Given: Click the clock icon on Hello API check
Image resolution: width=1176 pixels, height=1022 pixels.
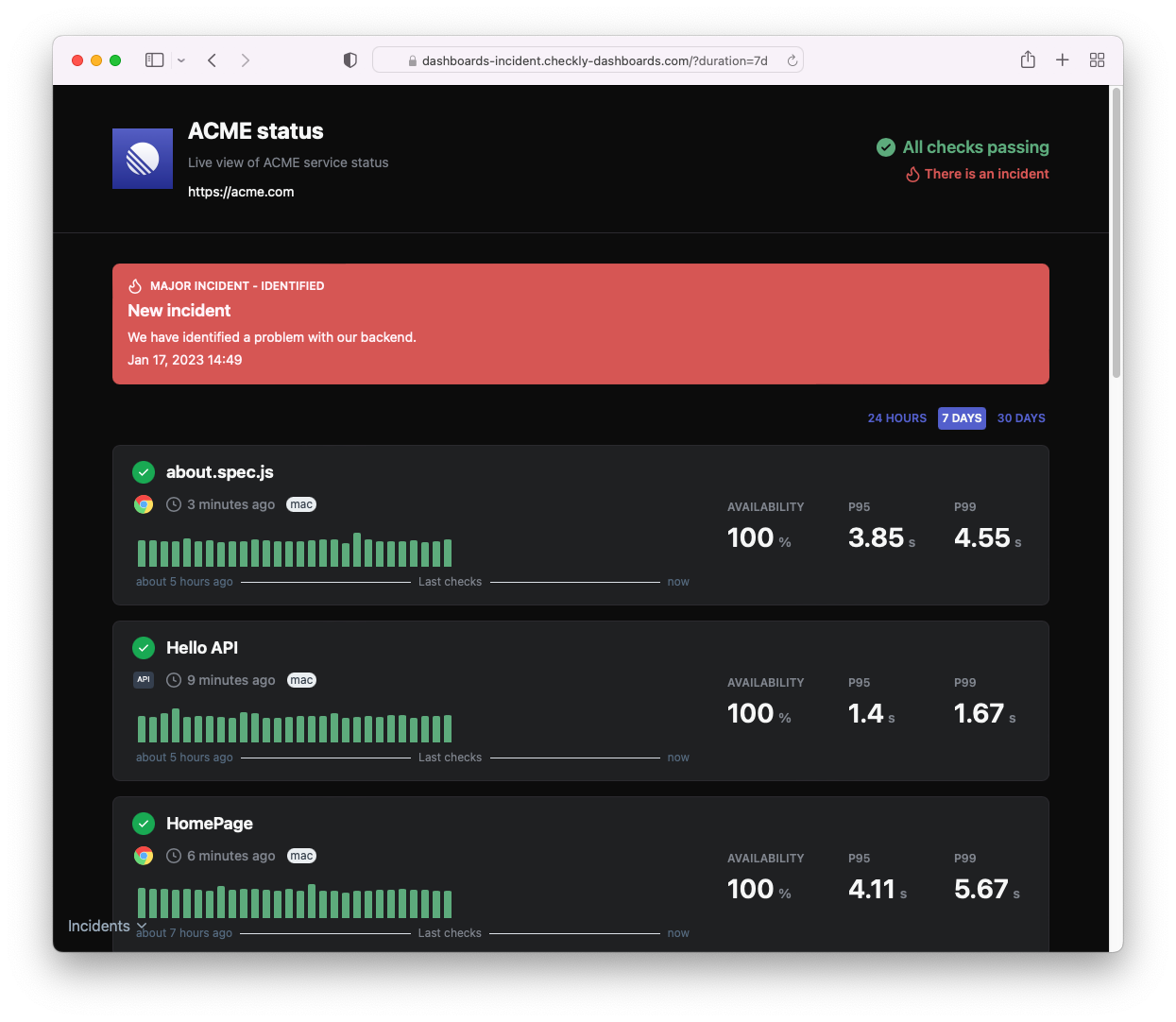Looking at the screenshot, I should click(174, 679).
